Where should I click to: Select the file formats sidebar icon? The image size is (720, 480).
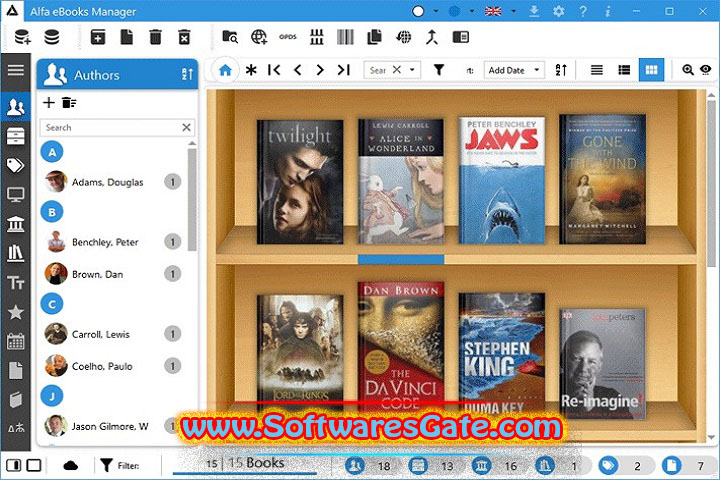click(x=16, y=370)
